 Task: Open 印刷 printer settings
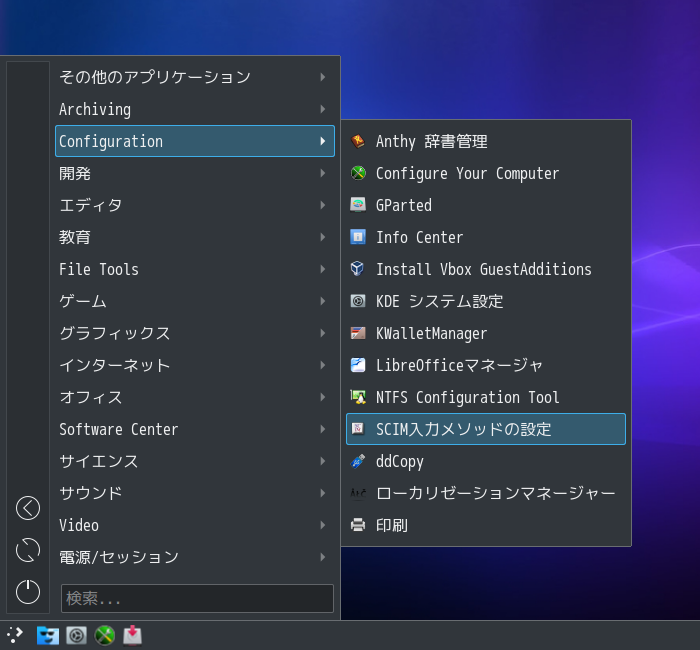486,525
